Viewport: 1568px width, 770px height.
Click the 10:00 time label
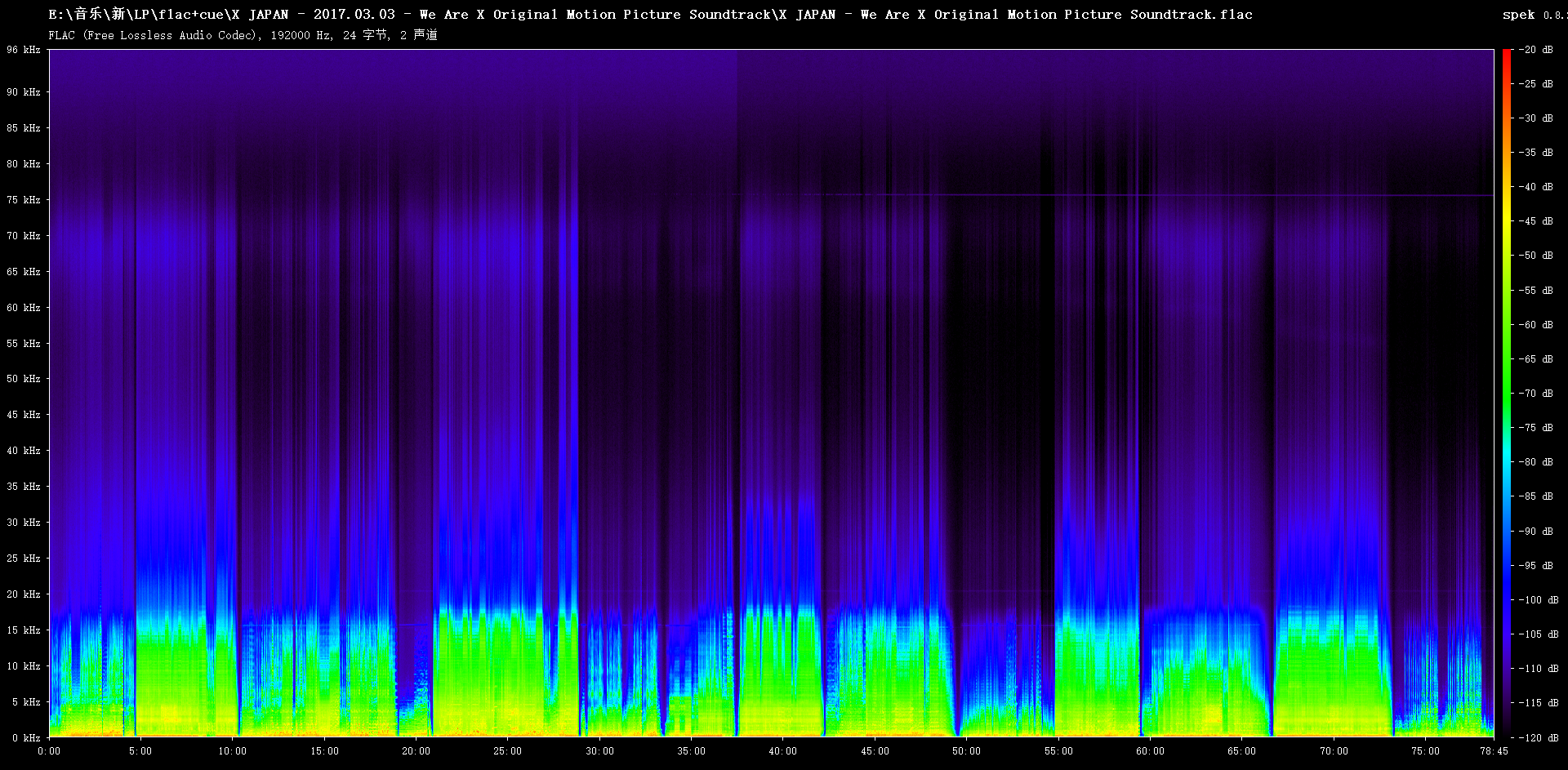tap(232, 751)
